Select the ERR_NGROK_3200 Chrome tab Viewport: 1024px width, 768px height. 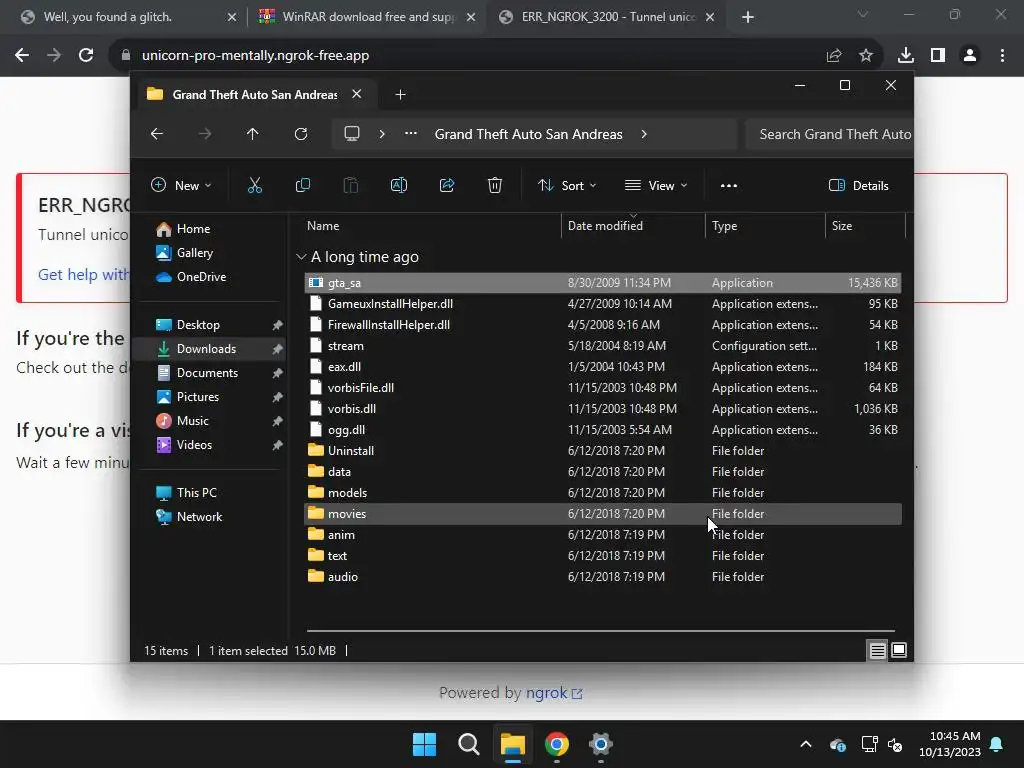click(607, 17)
